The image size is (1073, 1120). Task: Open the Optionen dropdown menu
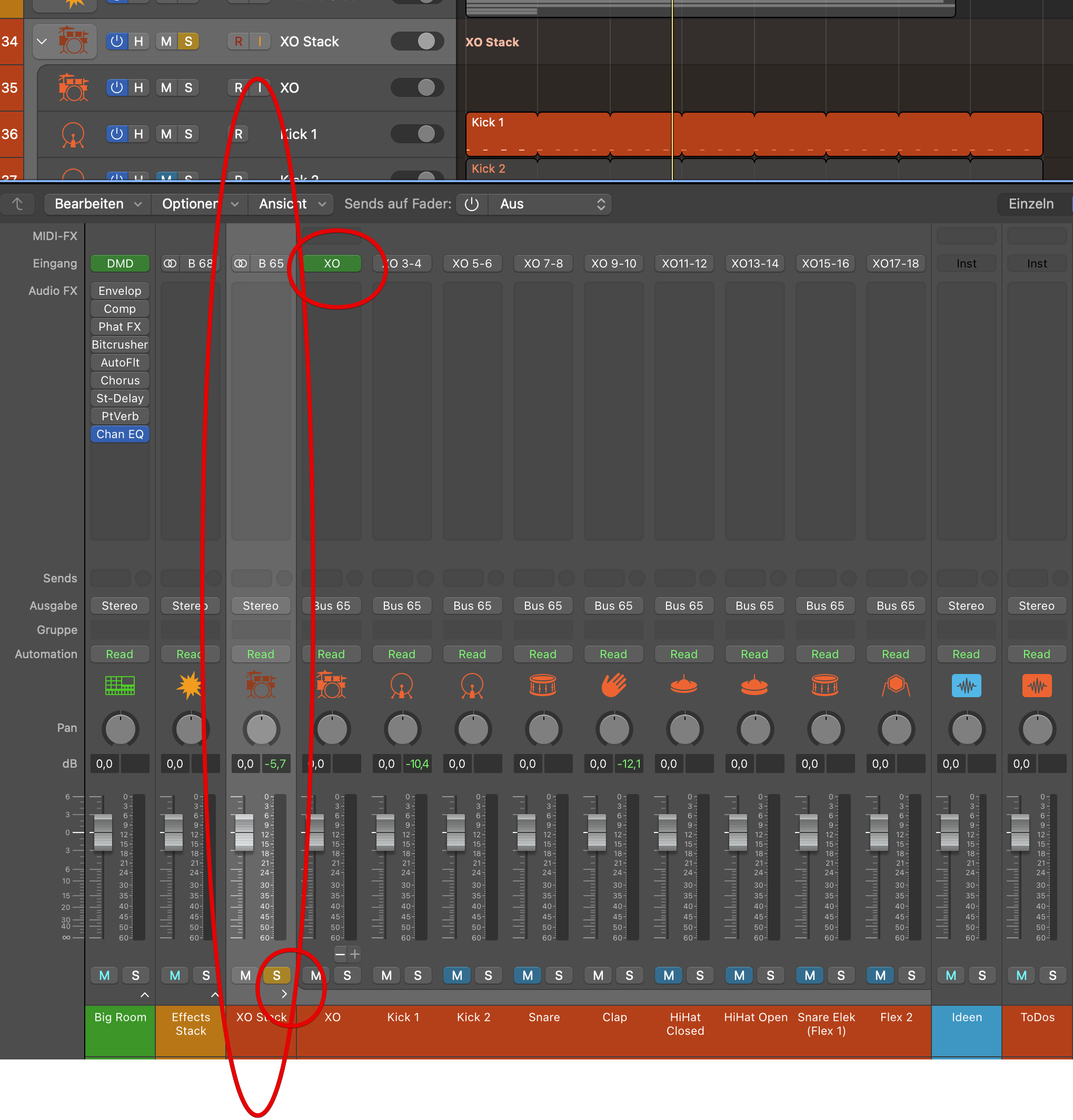pyautogui.click(x=200, y=204)
